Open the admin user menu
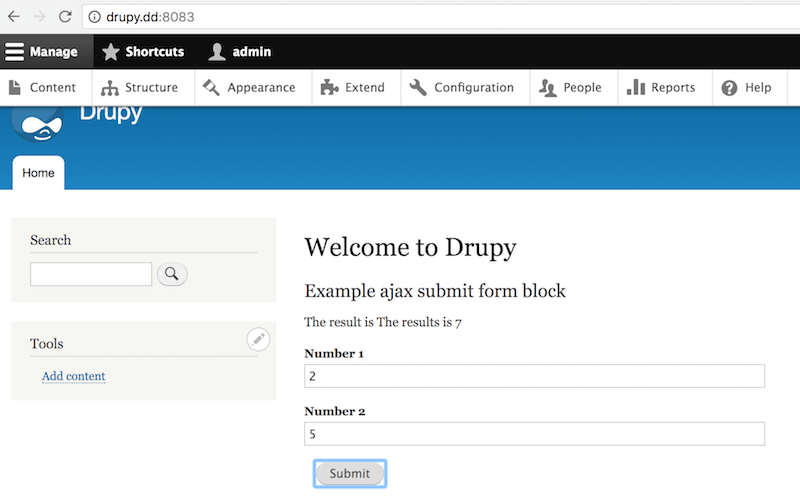 [240, 52]
